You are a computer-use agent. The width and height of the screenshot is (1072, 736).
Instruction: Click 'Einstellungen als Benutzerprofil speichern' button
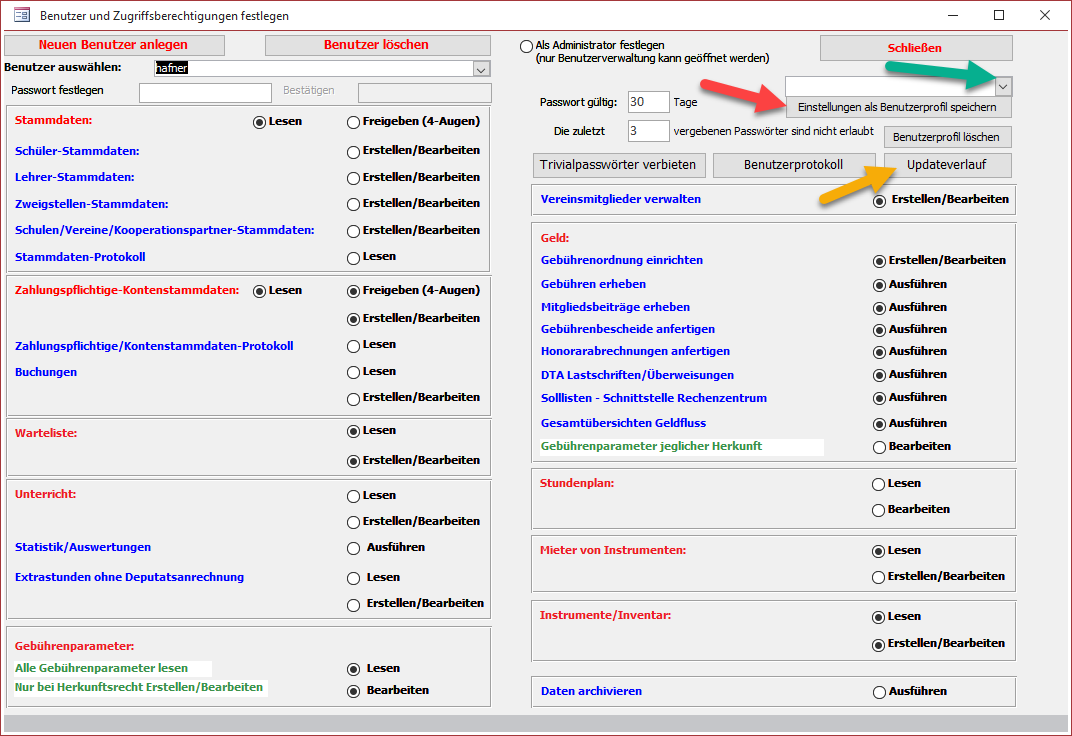pyautogui.click(x=898, y=107)
